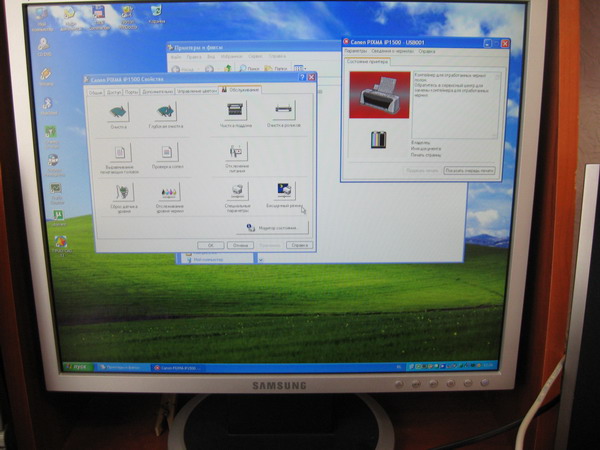The image size is (600, 450).
Task: Switch to the Доступ tab
Action: coord(114,92)
